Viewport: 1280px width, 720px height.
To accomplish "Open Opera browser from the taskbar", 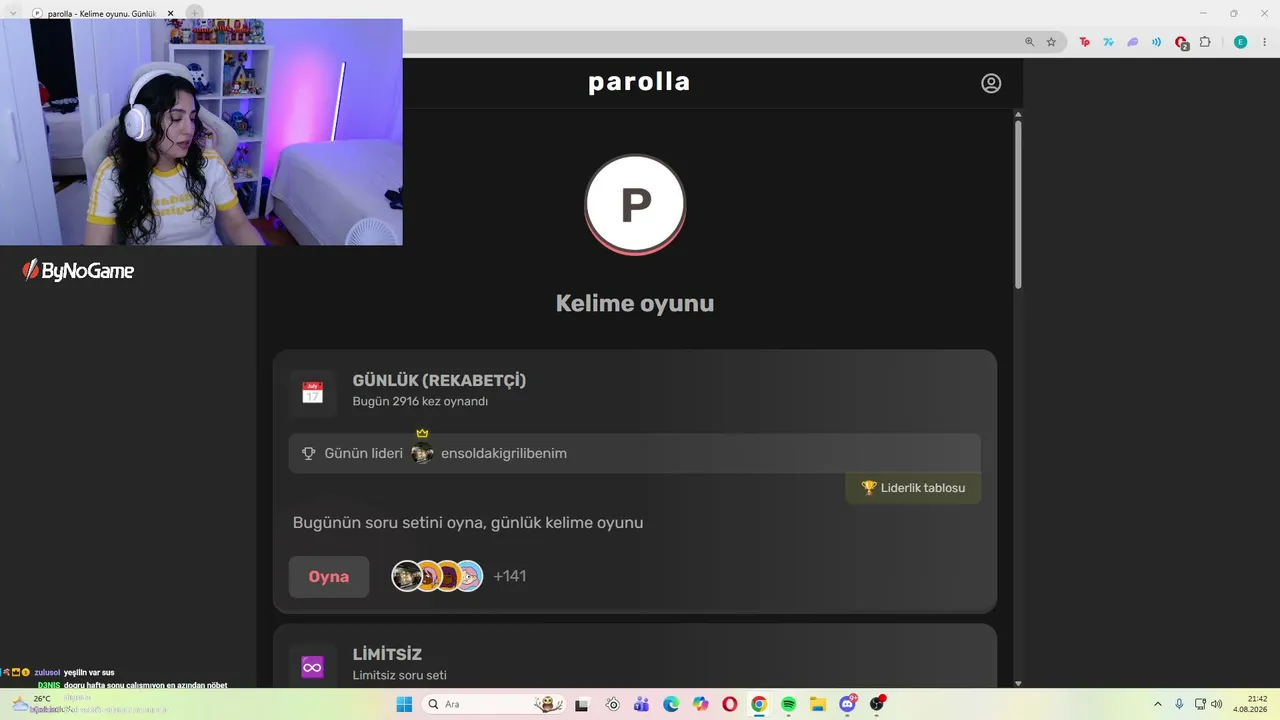I will click(730, 704).
